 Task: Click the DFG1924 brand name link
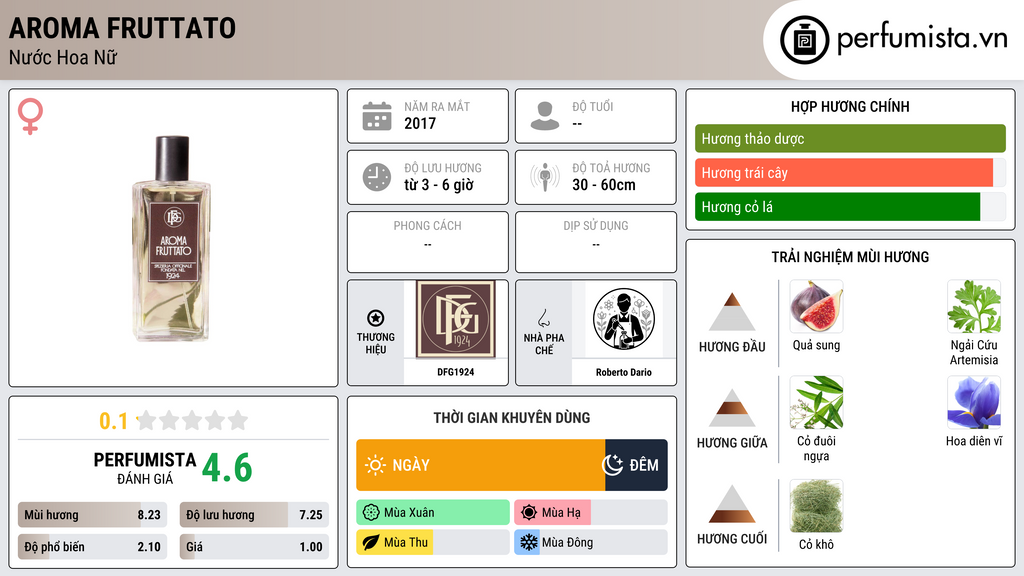click(x=456, y=372)
